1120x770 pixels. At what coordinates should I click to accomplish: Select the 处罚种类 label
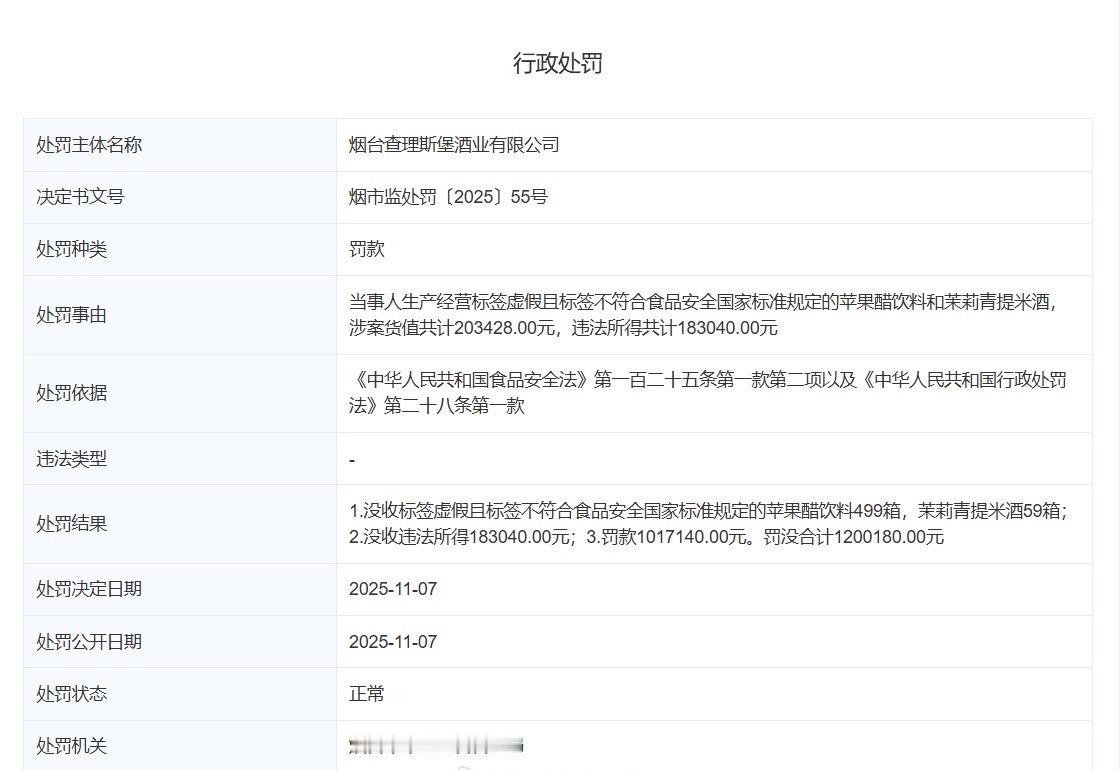click(71, 249)
